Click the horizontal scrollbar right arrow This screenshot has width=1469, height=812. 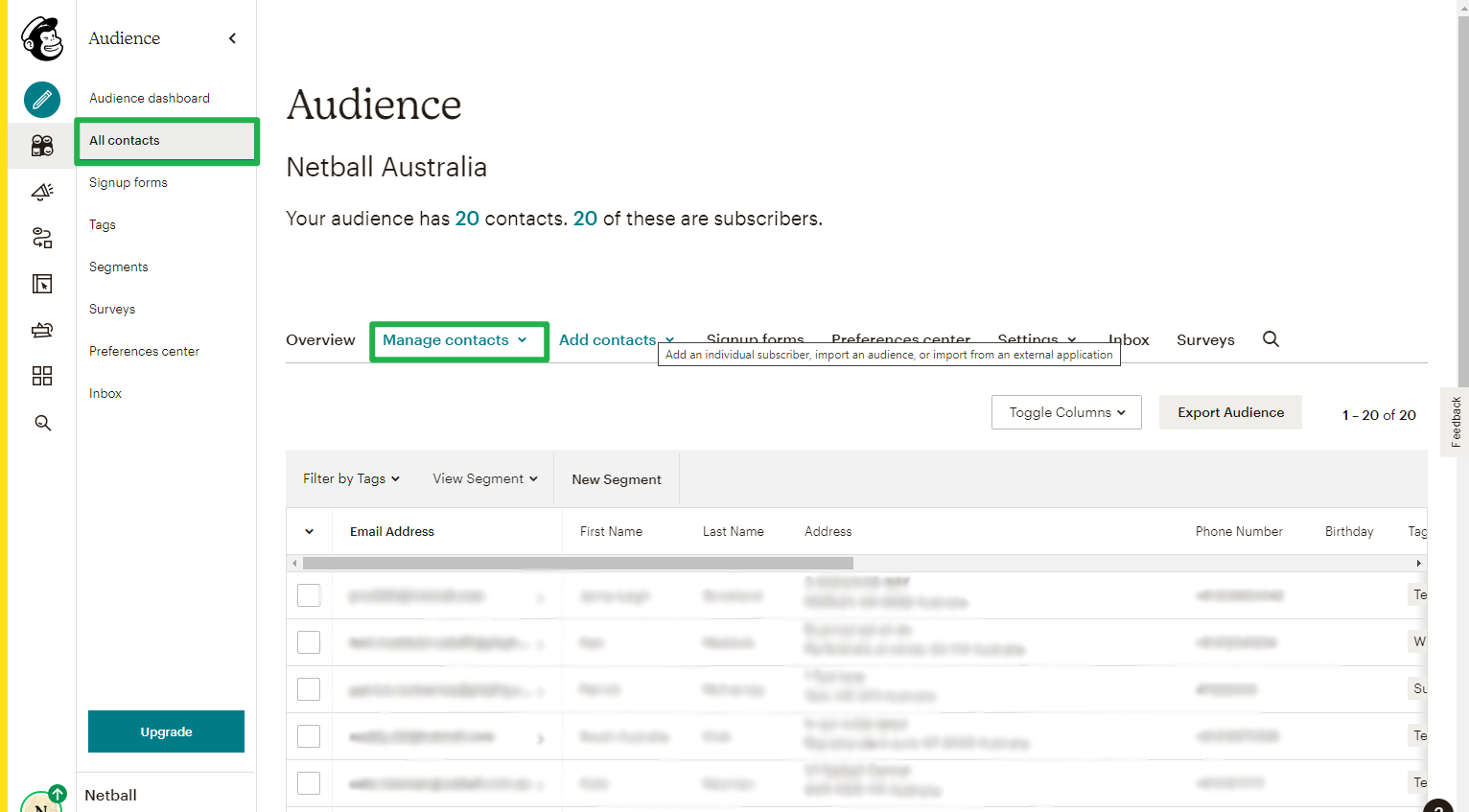1419,564
